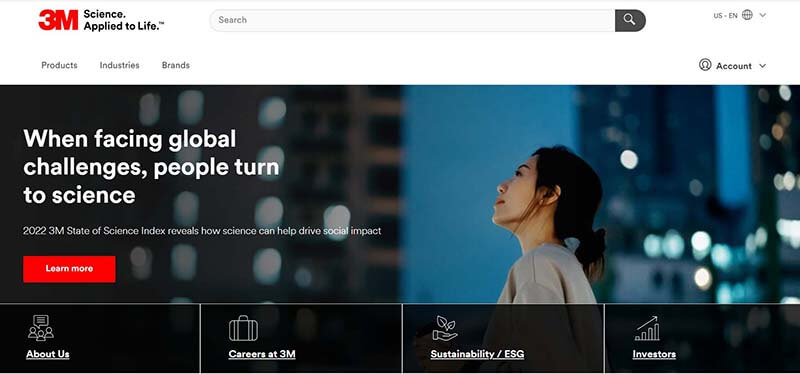Click the Learn more button
Viewport: 800px width, 374px height.
point(69,269)
